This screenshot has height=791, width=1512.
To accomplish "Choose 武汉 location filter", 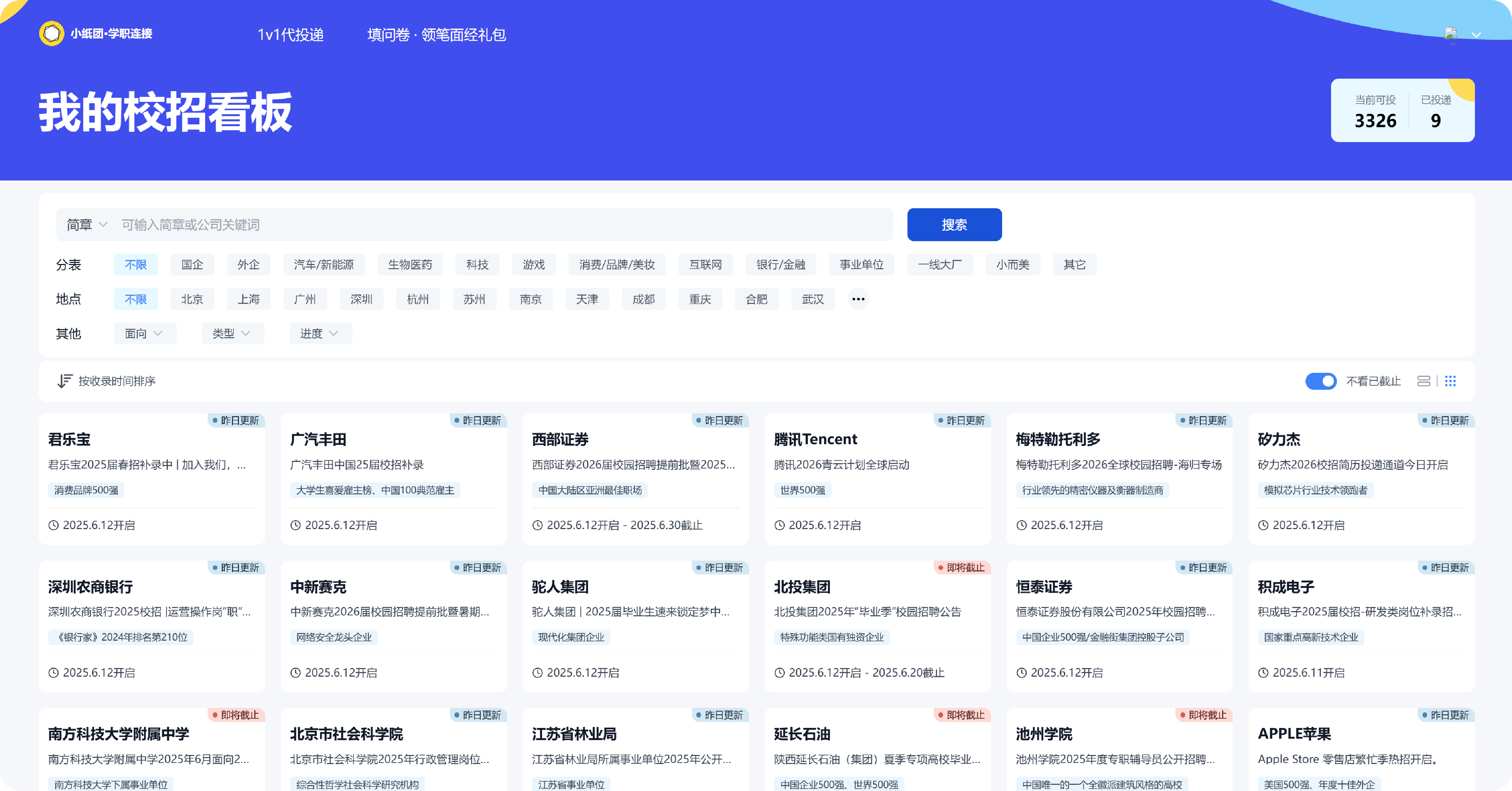I will (813, 299).
